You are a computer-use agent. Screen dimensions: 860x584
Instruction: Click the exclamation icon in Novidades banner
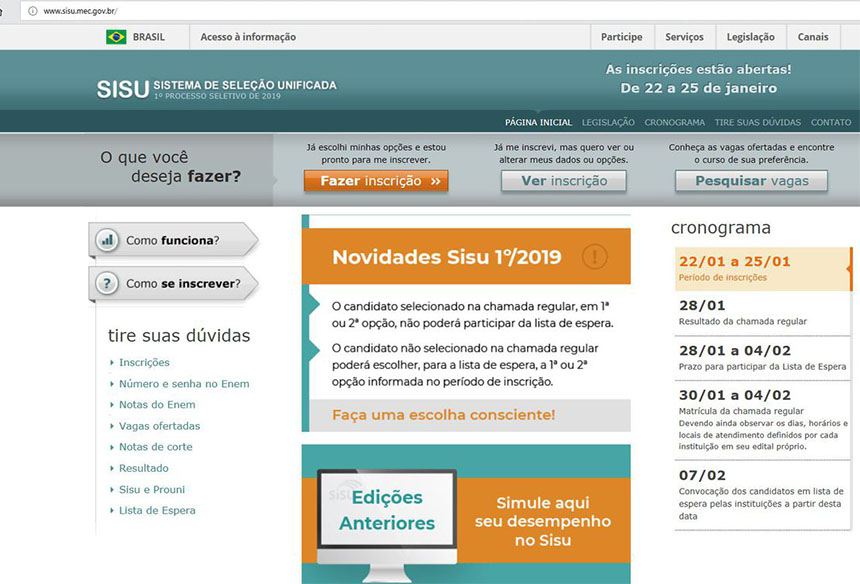click(594, 256)
